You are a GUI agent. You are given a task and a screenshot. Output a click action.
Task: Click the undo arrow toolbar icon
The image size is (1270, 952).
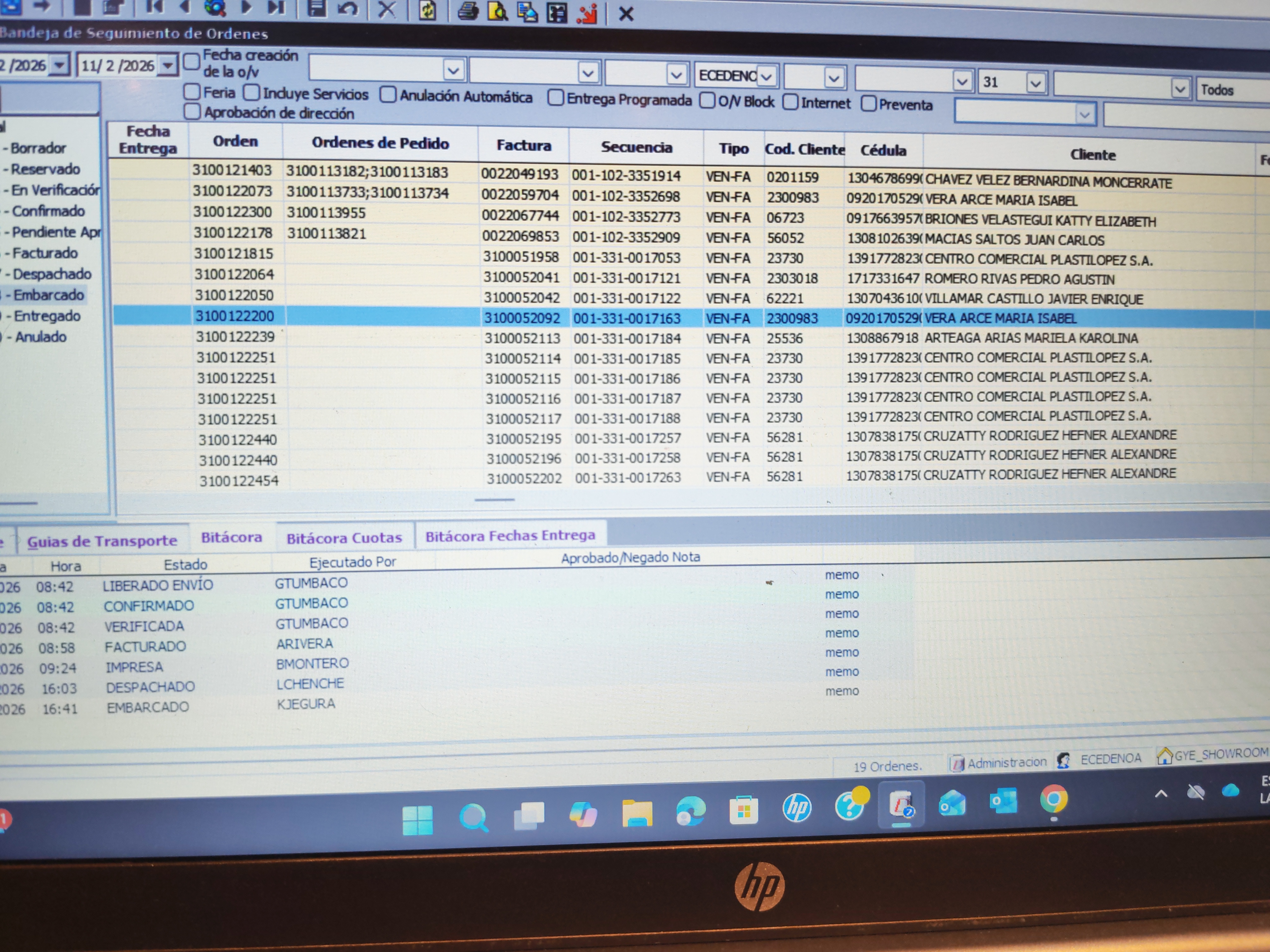click(x=347, y=9)
